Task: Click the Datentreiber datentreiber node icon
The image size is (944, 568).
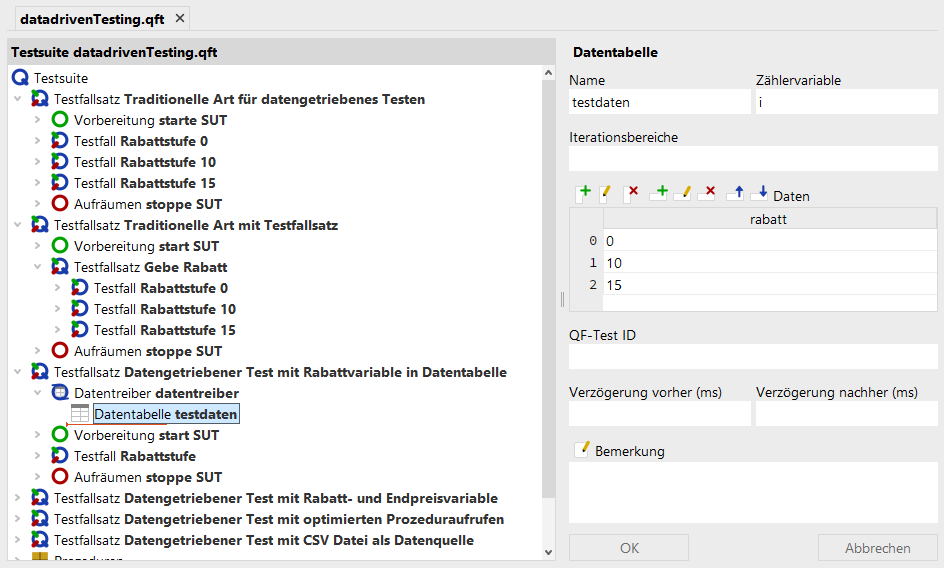Action: coord(60,393)
